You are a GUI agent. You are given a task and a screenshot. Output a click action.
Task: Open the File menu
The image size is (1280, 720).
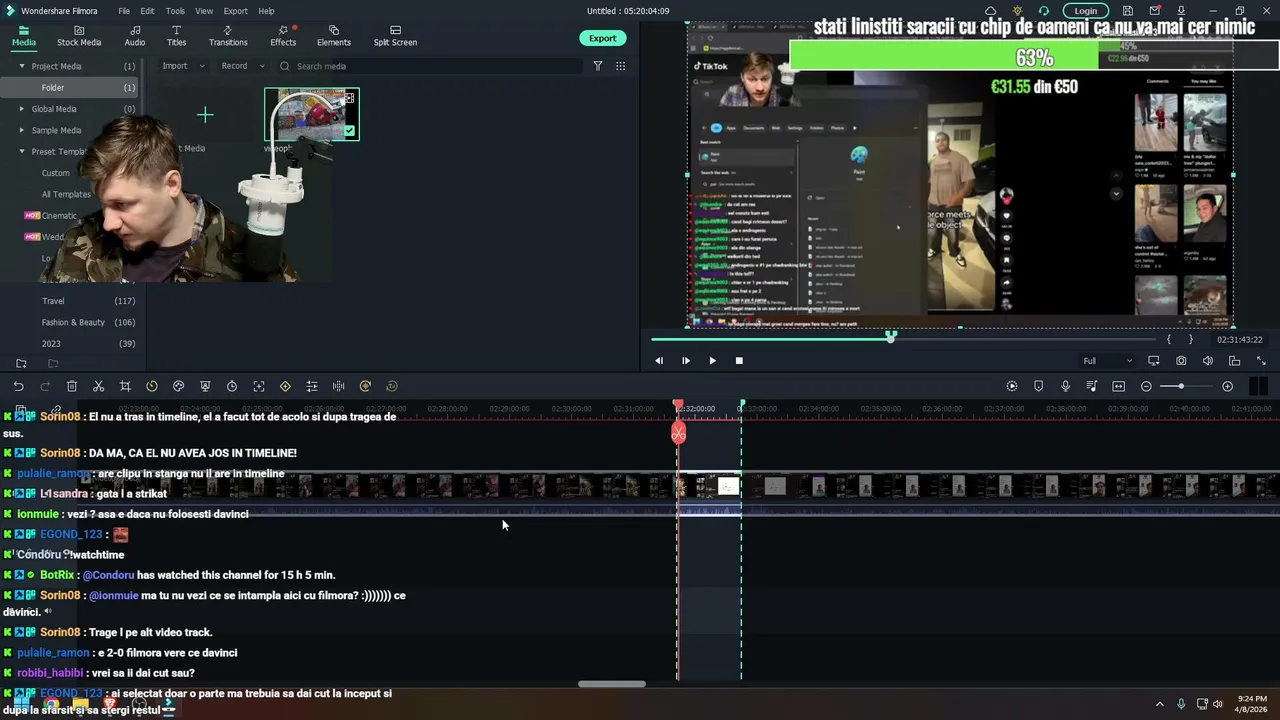[x=124, y=11]
